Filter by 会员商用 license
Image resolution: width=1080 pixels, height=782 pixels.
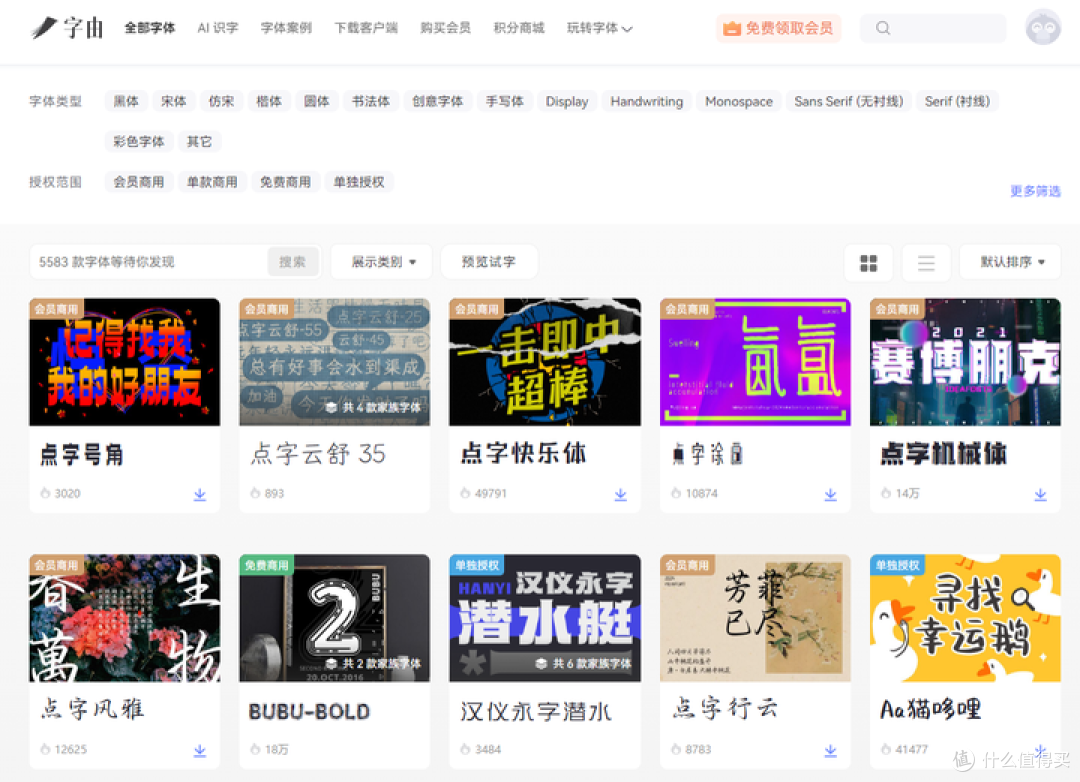(138, 182)
